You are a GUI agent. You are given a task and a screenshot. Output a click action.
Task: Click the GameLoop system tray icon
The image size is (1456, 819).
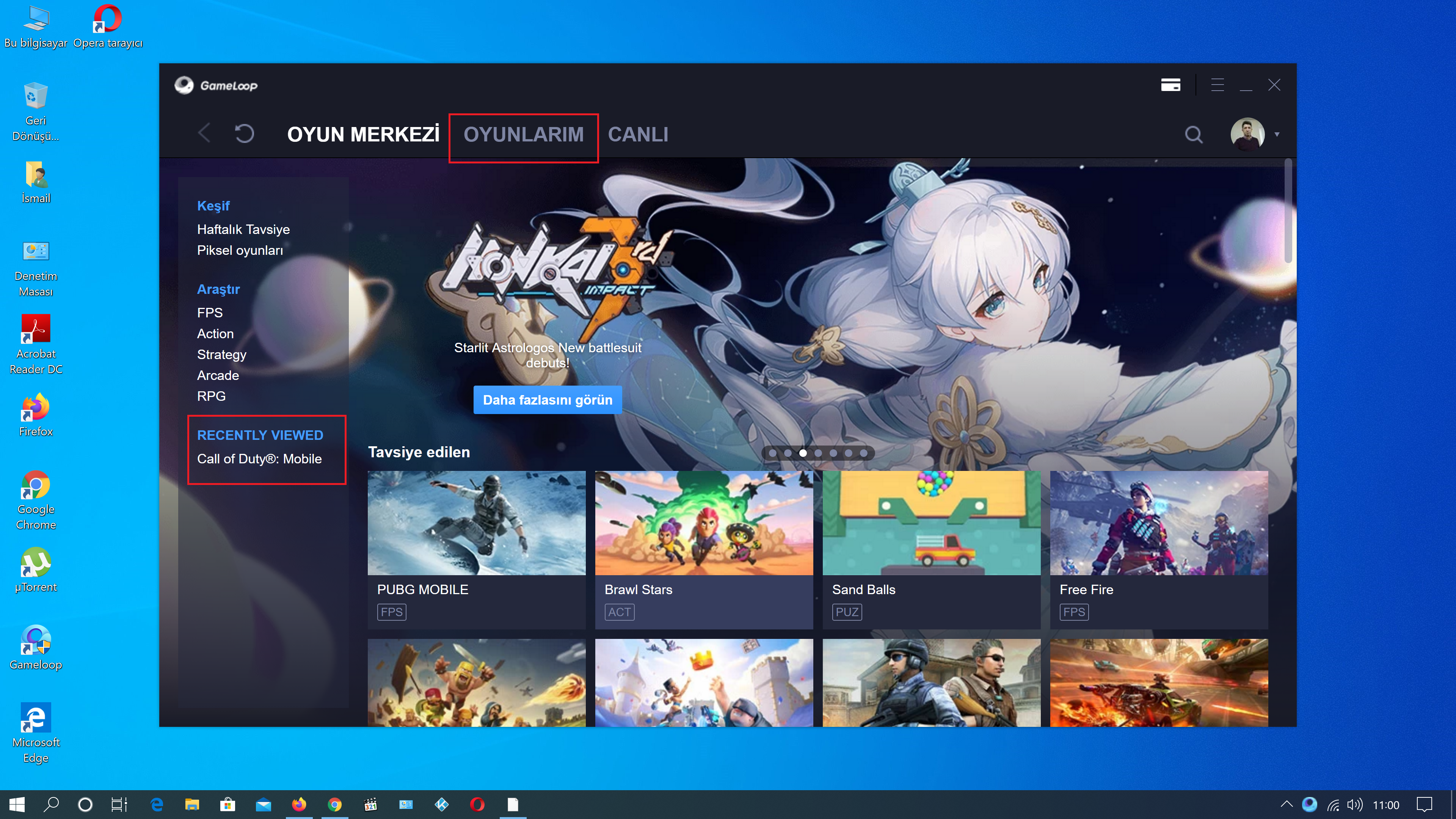pyautogui.click(x=1310, y=804)
